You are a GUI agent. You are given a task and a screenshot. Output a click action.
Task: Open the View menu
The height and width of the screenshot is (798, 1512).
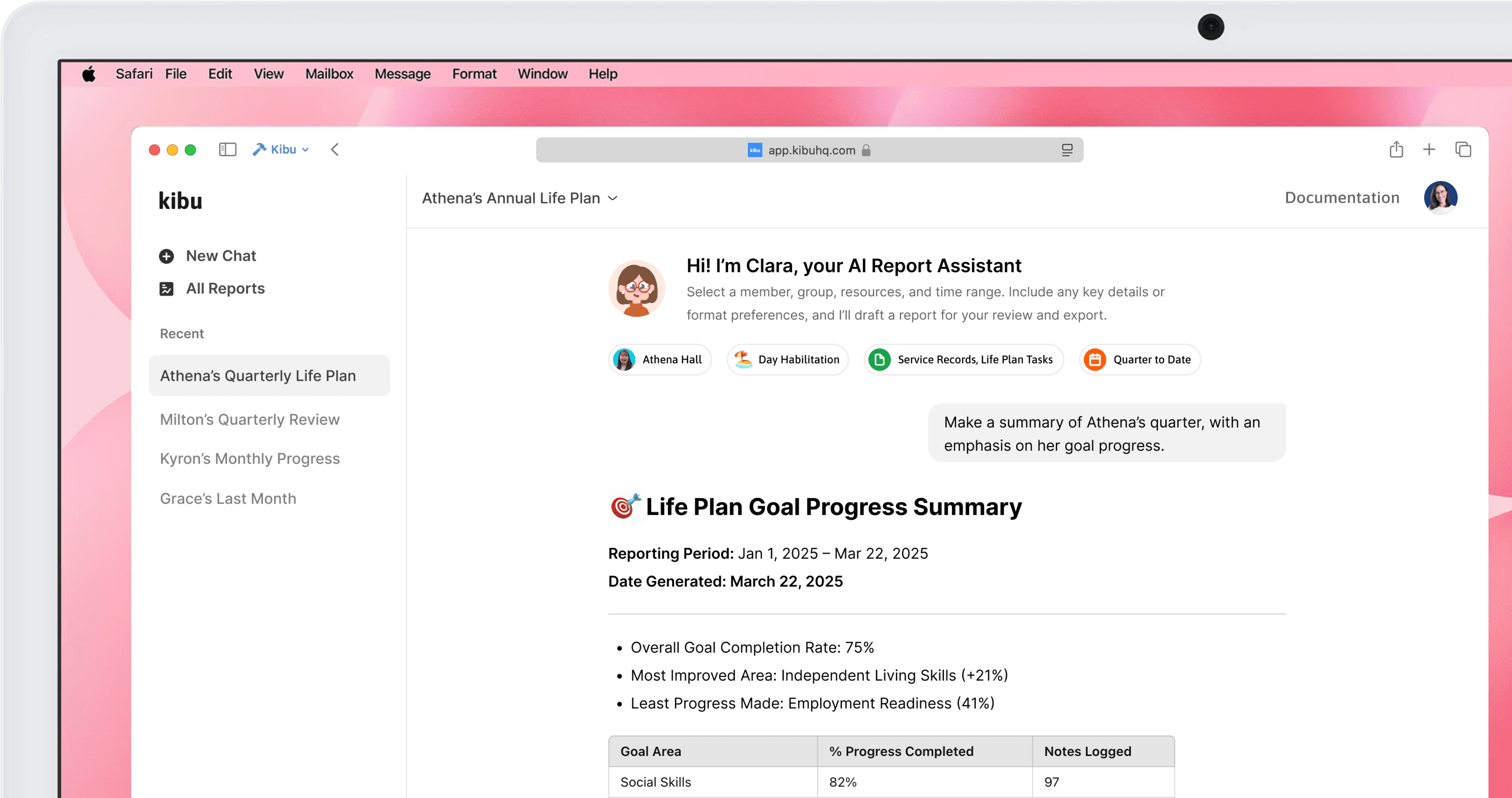click(x=268, y=74)
